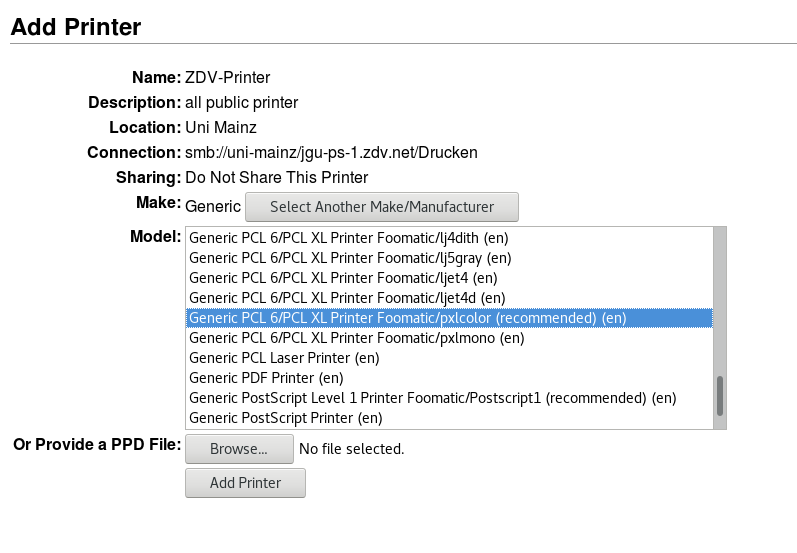This screenshot has height=553, width=797.
Task: Click the Location value Uni Mainz
Action: point(221,127)
